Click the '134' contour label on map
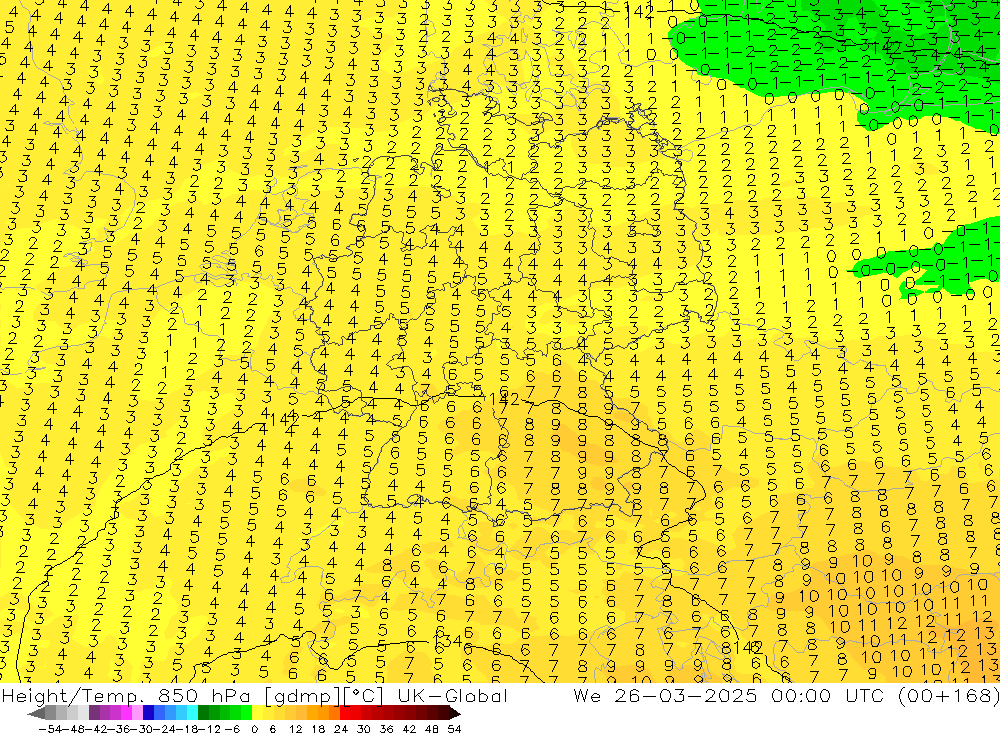1000x733 pixels. coord(449,640)
